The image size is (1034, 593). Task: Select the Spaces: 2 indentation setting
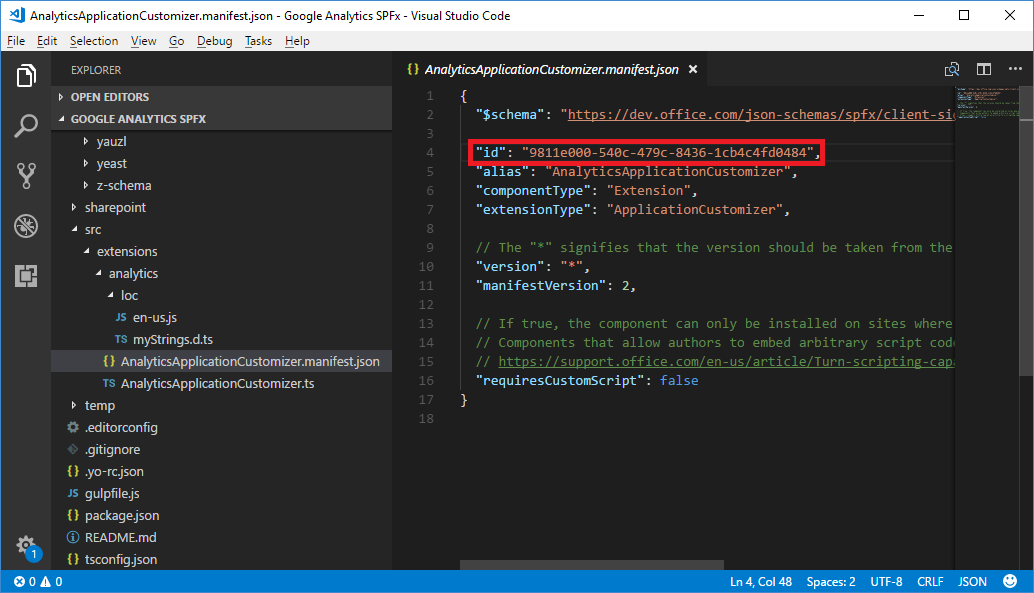(x=831, y=580)
